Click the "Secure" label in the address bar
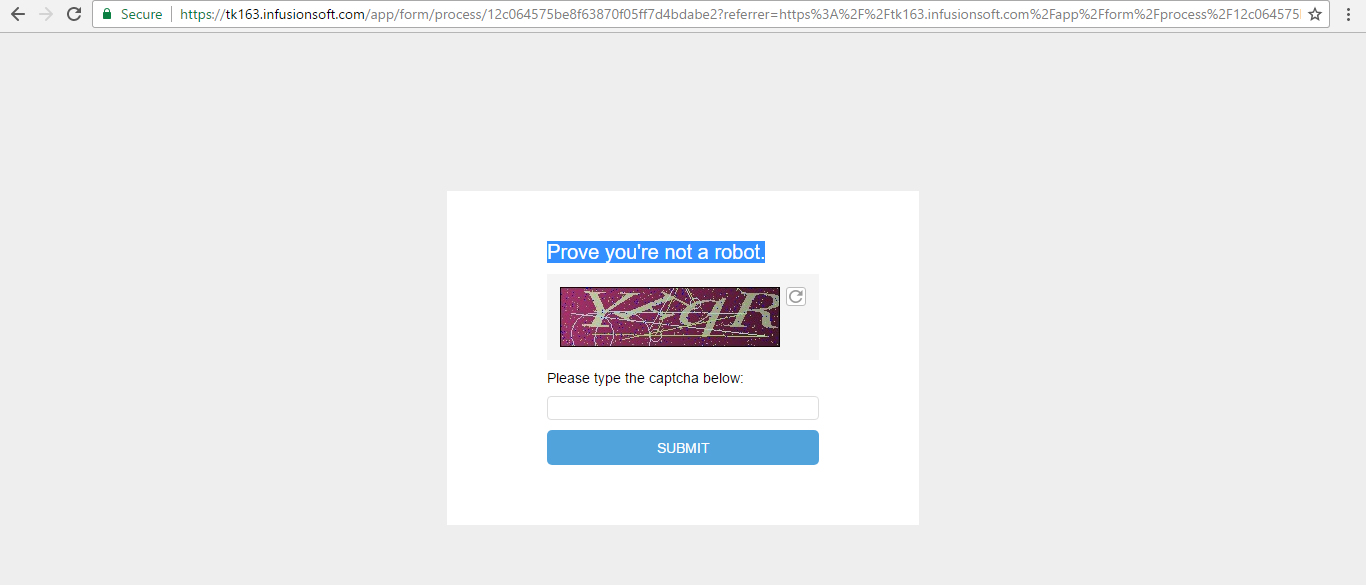Image resolution: width=1366 pixels, height=585 pixels. pyautogui.click(x=141, y=14)
